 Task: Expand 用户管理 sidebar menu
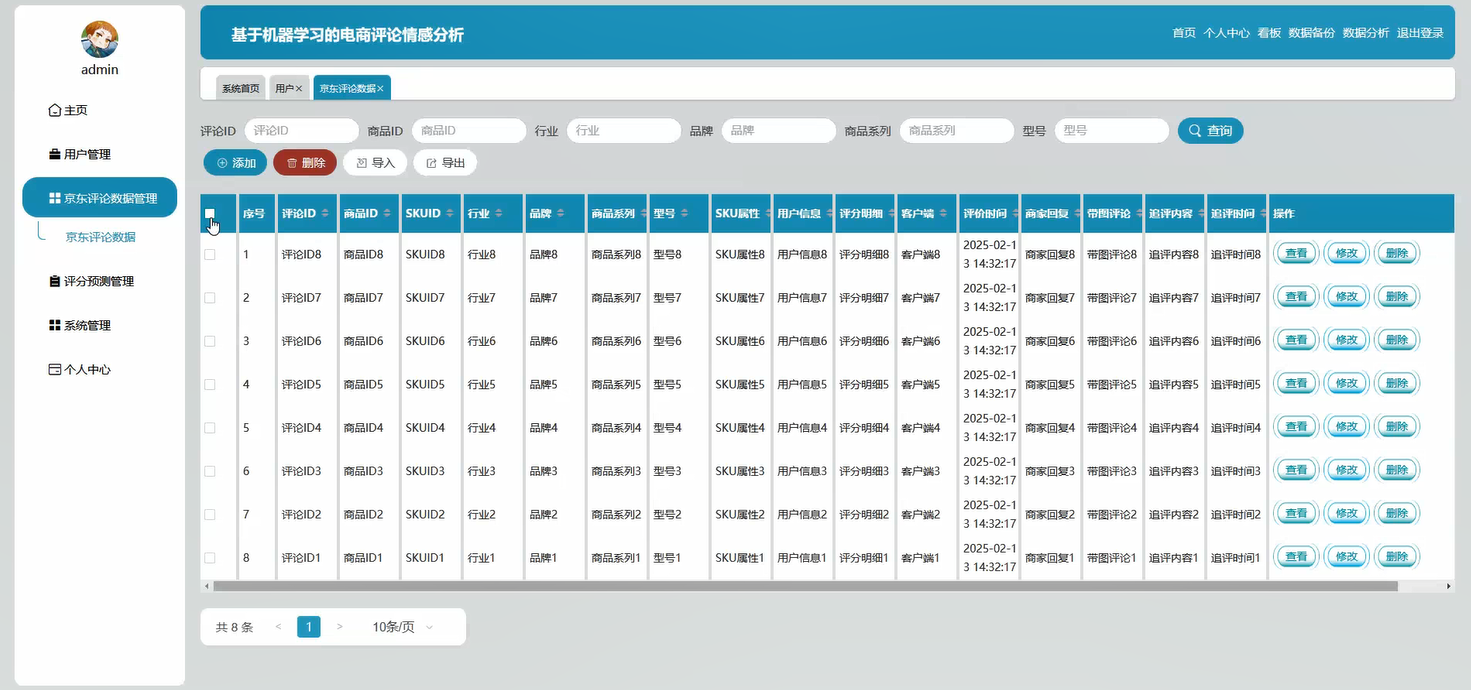pyautogui.click(x=79, y=154)
